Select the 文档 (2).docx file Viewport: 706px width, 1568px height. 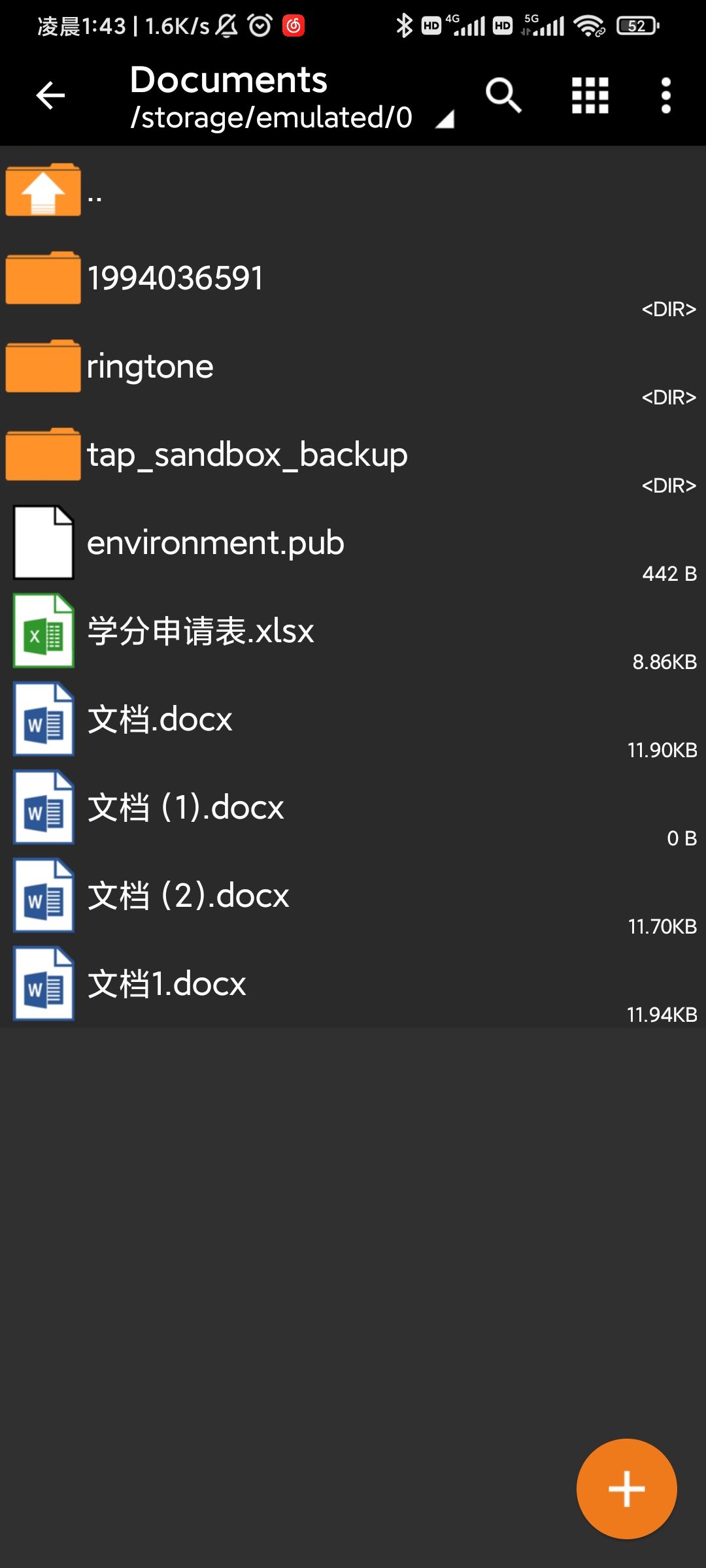[188, 896]
